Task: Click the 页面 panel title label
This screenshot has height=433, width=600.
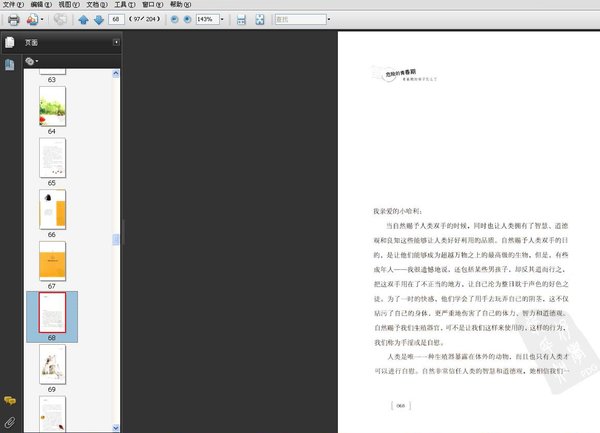Action: coord(31,42)
